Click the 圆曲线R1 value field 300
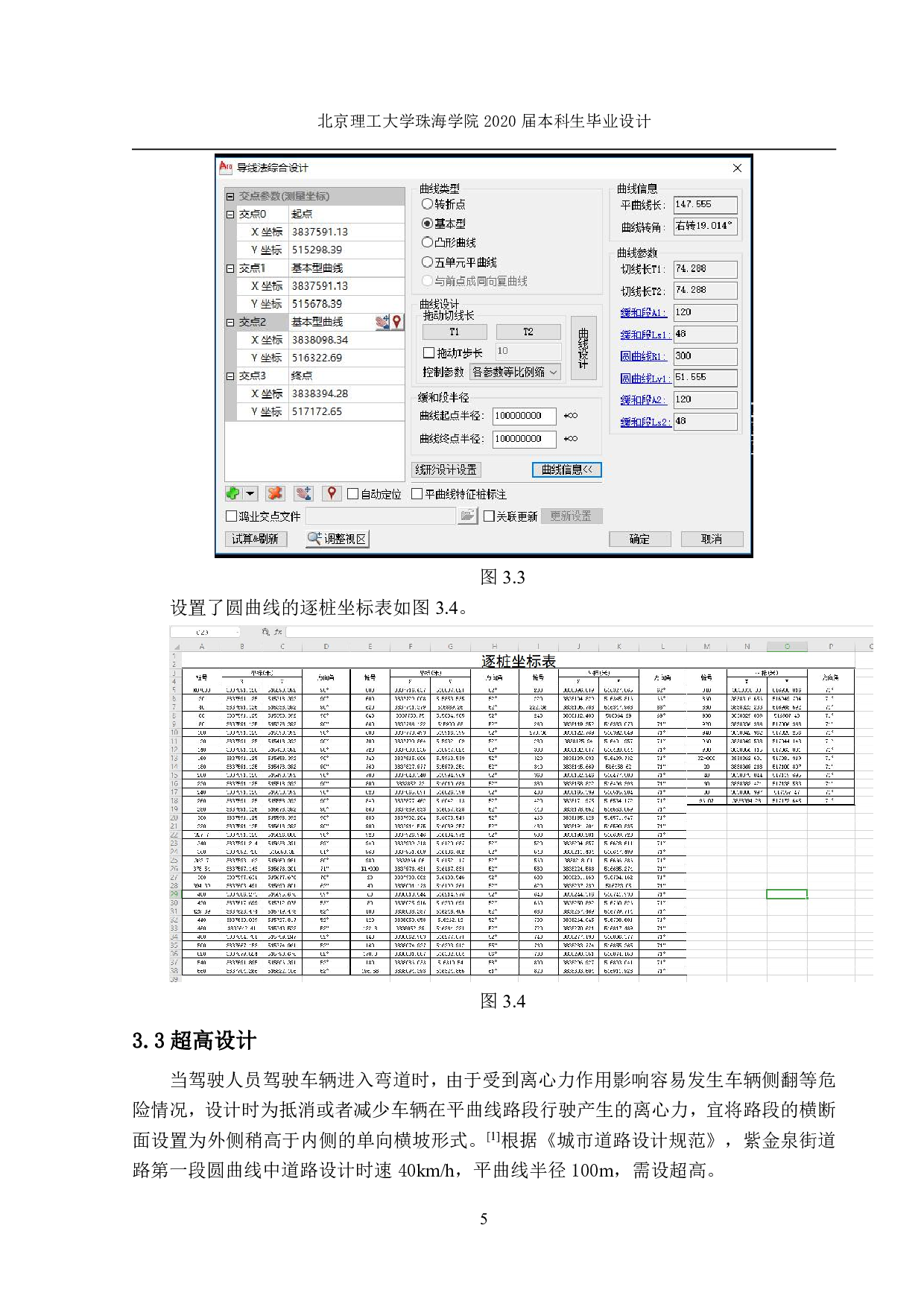This screenshot has height=1307, width=924. (x=705, y=356)
